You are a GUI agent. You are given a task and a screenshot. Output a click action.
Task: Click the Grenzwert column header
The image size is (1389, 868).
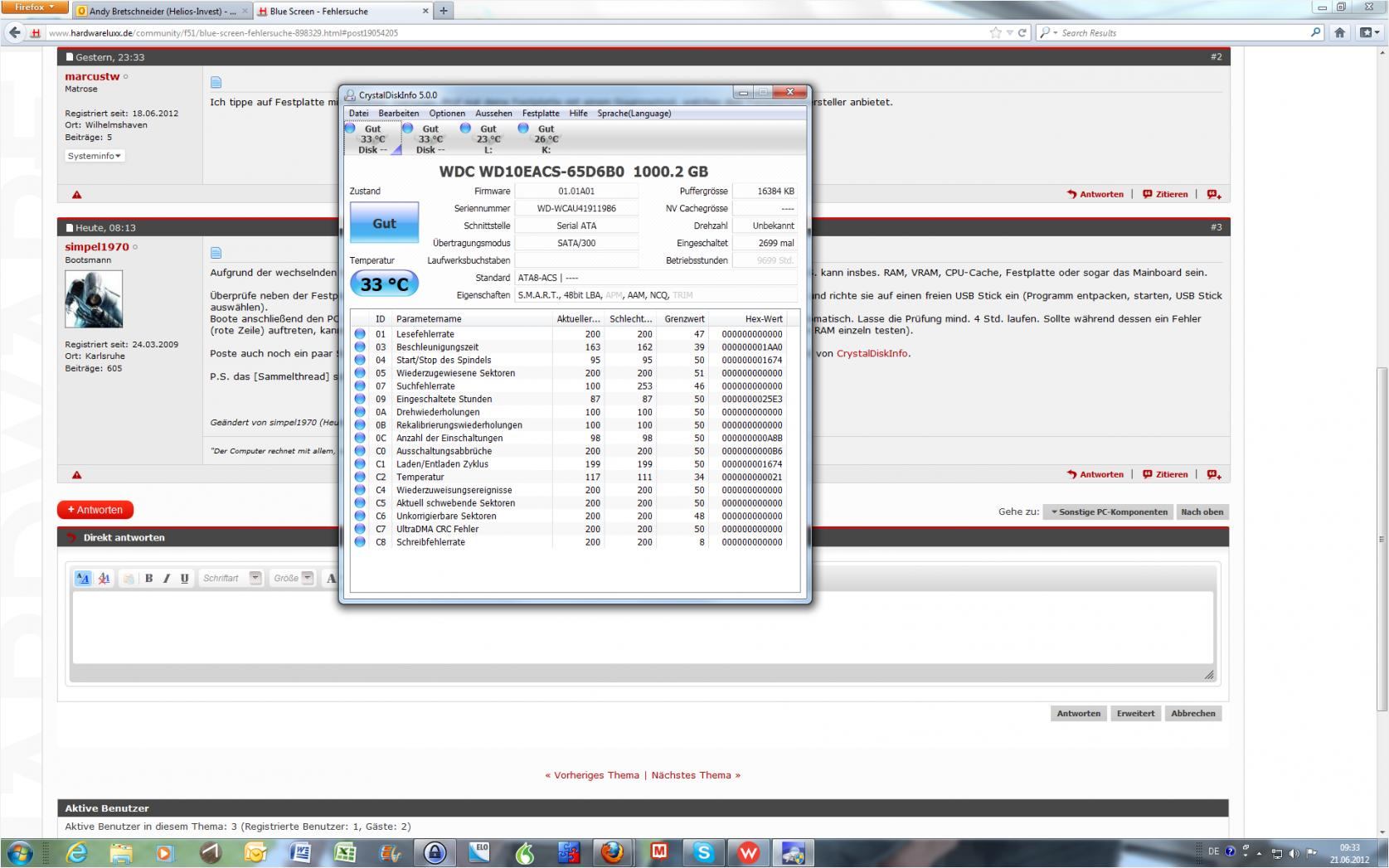pyautogui.click(x=683, y=319)
